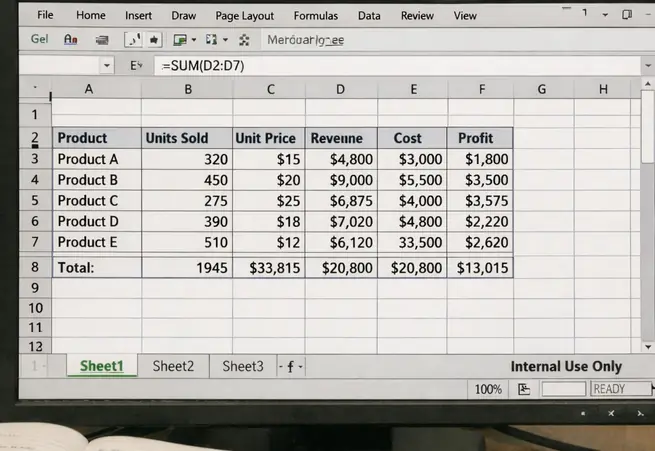Click the sheet navigation control left of Sheet1

point(38,366)
